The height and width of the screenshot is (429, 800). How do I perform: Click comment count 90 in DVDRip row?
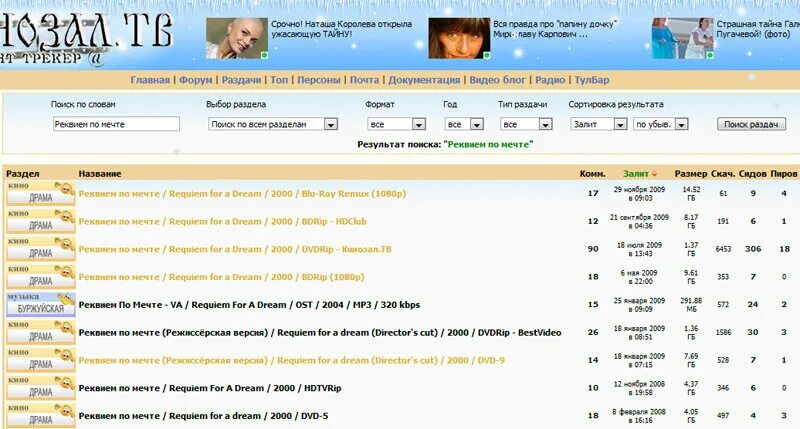[593, 249]
